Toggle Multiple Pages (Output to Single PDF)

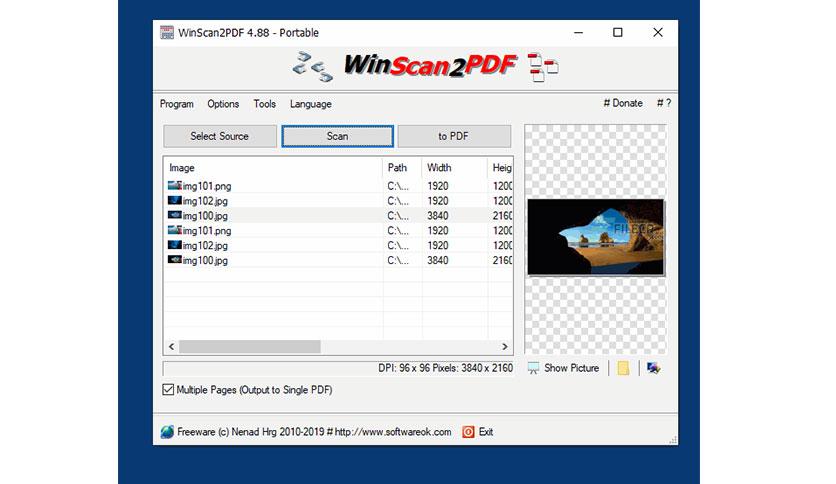168,390
